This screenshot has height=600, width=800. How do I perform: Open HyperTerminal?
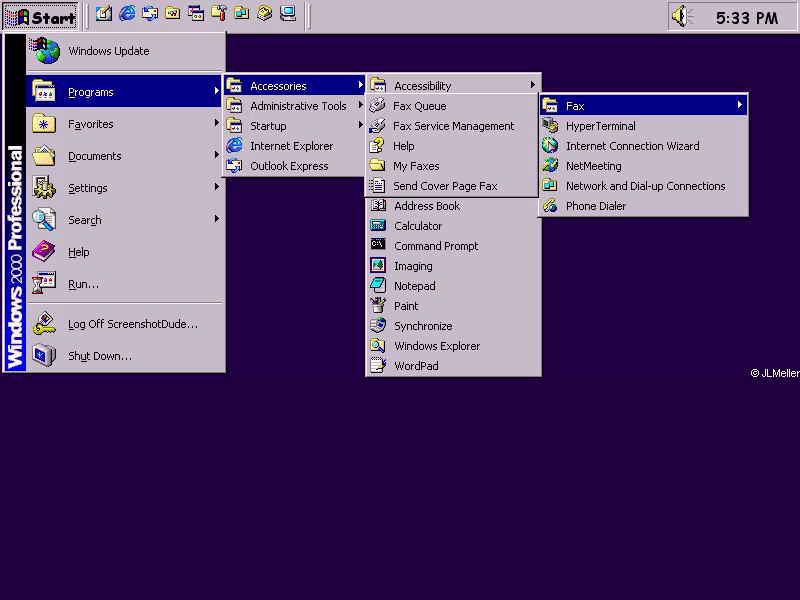pos(644,126)
